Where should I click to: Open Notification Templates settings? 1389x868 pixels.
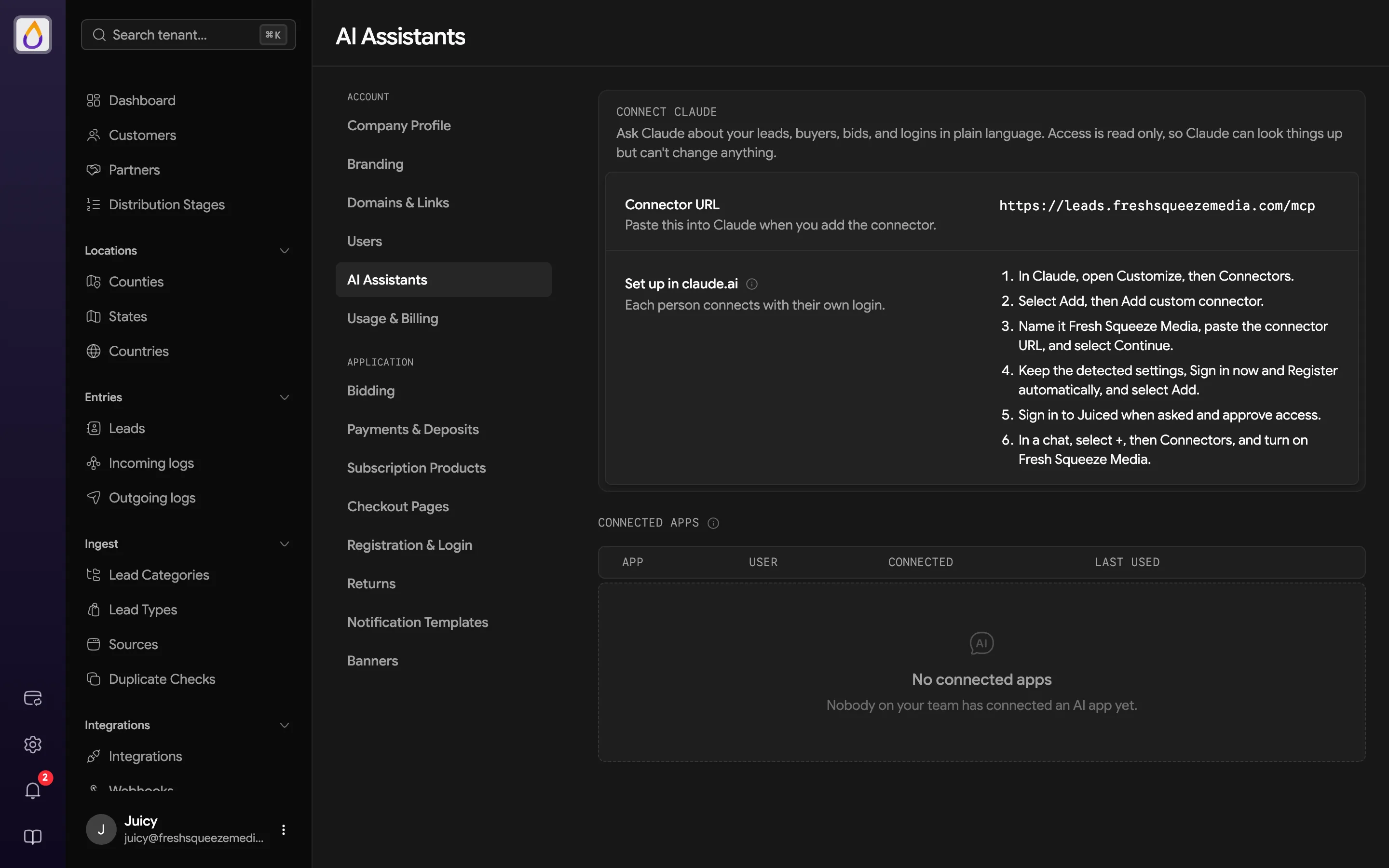443,622
